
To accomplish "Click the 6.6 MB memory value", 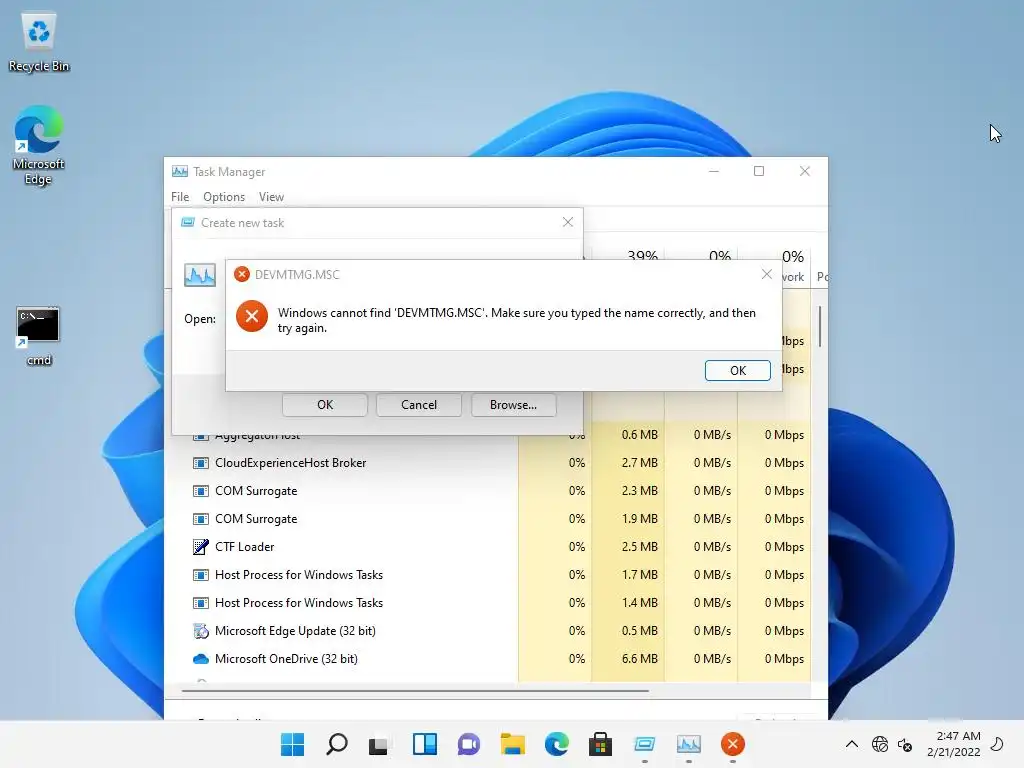I will 639,659.
